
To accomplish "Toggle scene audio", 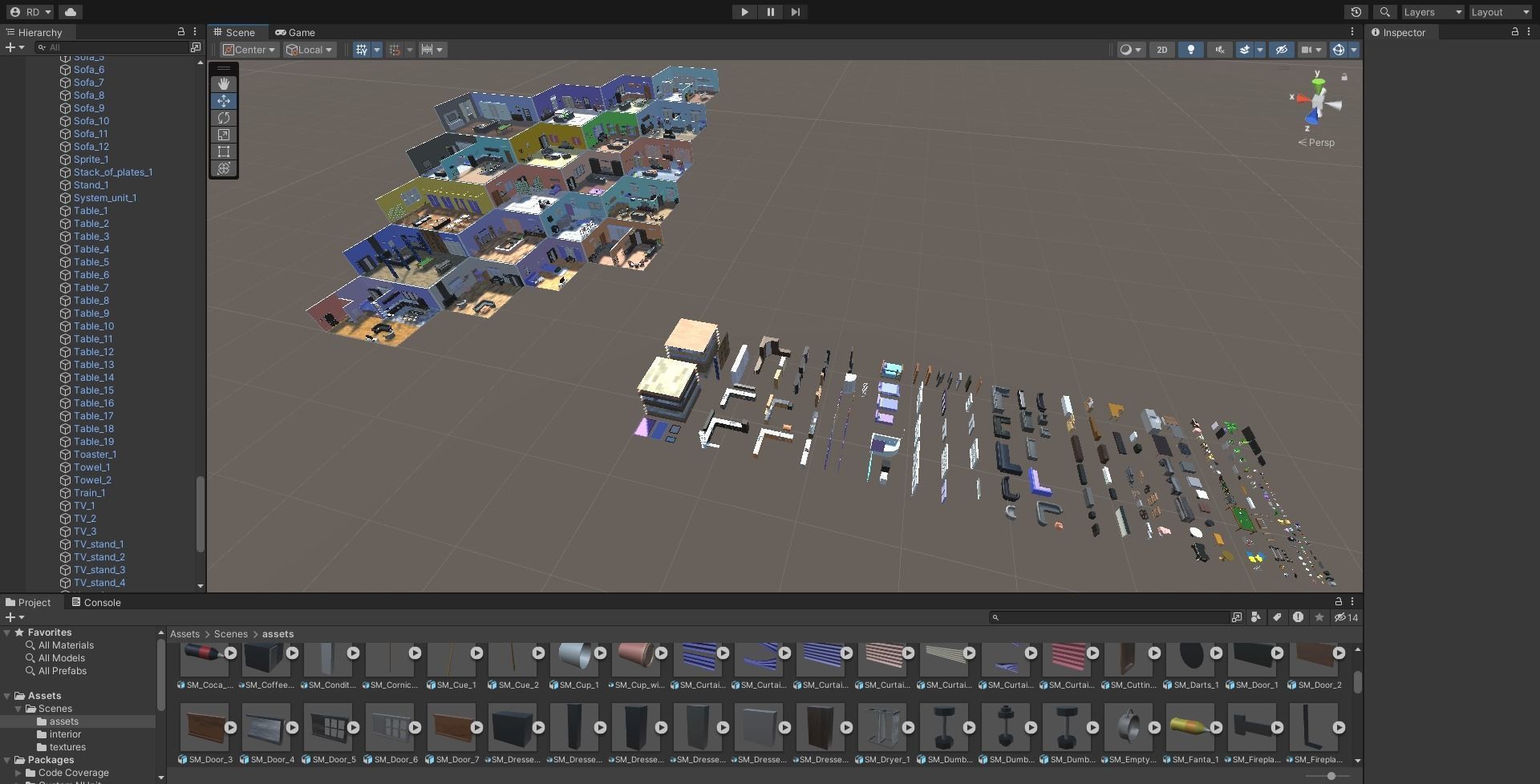I will tap(1220, 50).
